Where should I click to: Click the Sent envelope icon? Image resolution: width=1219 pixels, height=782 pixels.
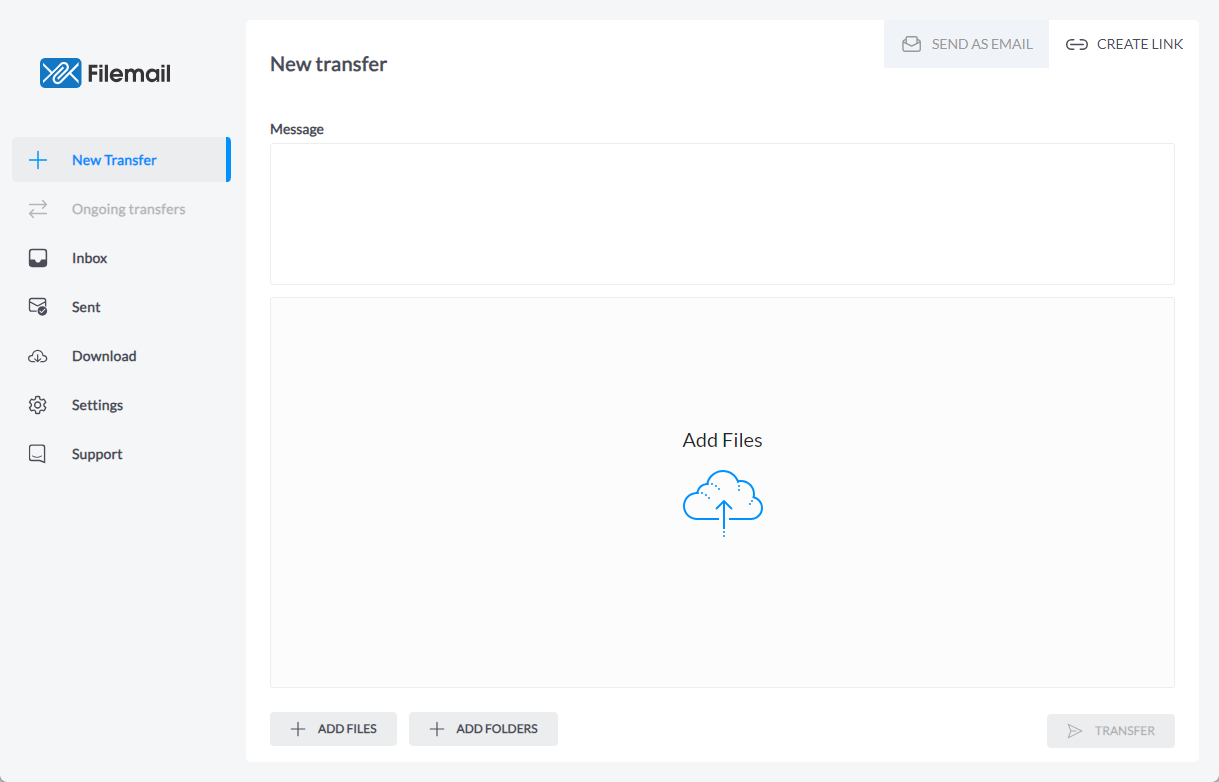(x=38, y=307)
